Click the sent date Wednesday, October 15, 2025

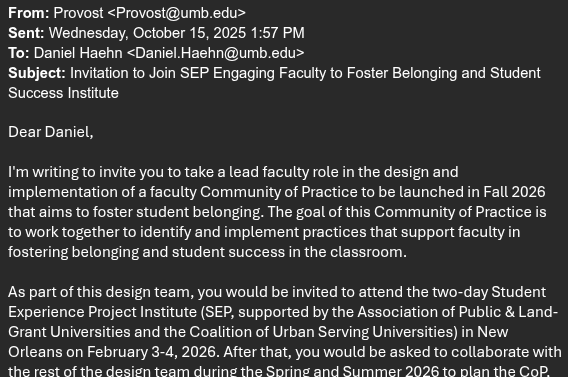pos(147,33)
